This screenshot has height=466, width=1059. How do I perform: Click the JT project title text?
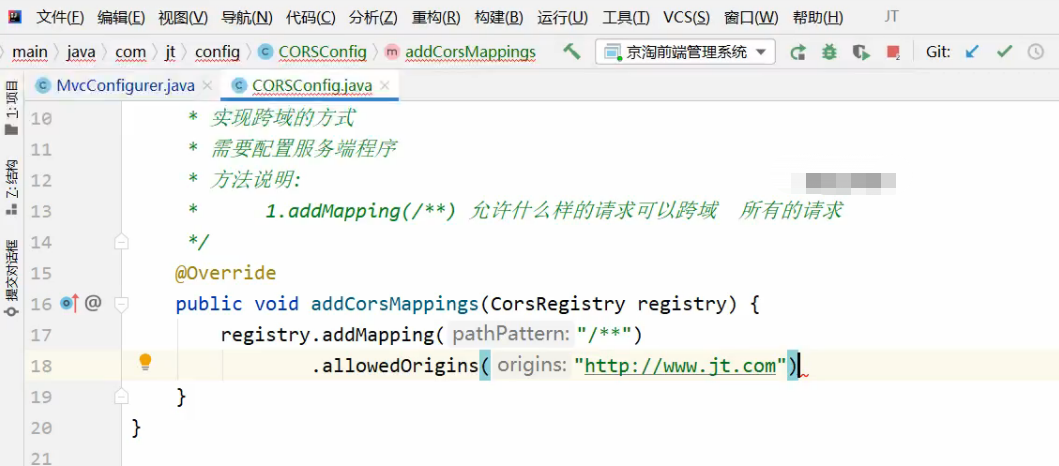[892, 17]
